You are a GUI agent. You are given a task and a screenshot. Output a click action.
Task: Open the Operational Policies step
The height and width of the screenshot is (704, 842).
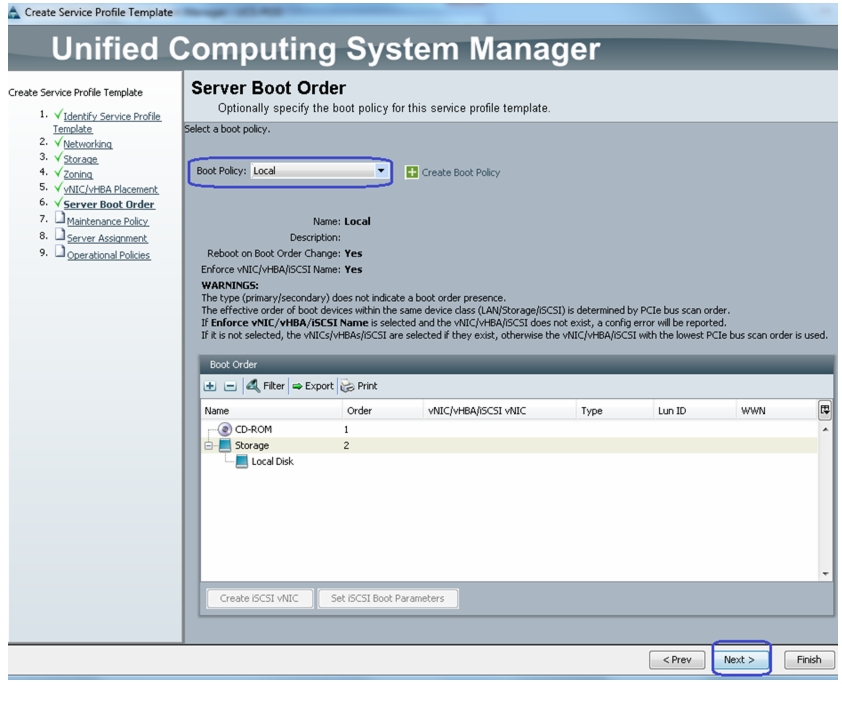point(108,255)
